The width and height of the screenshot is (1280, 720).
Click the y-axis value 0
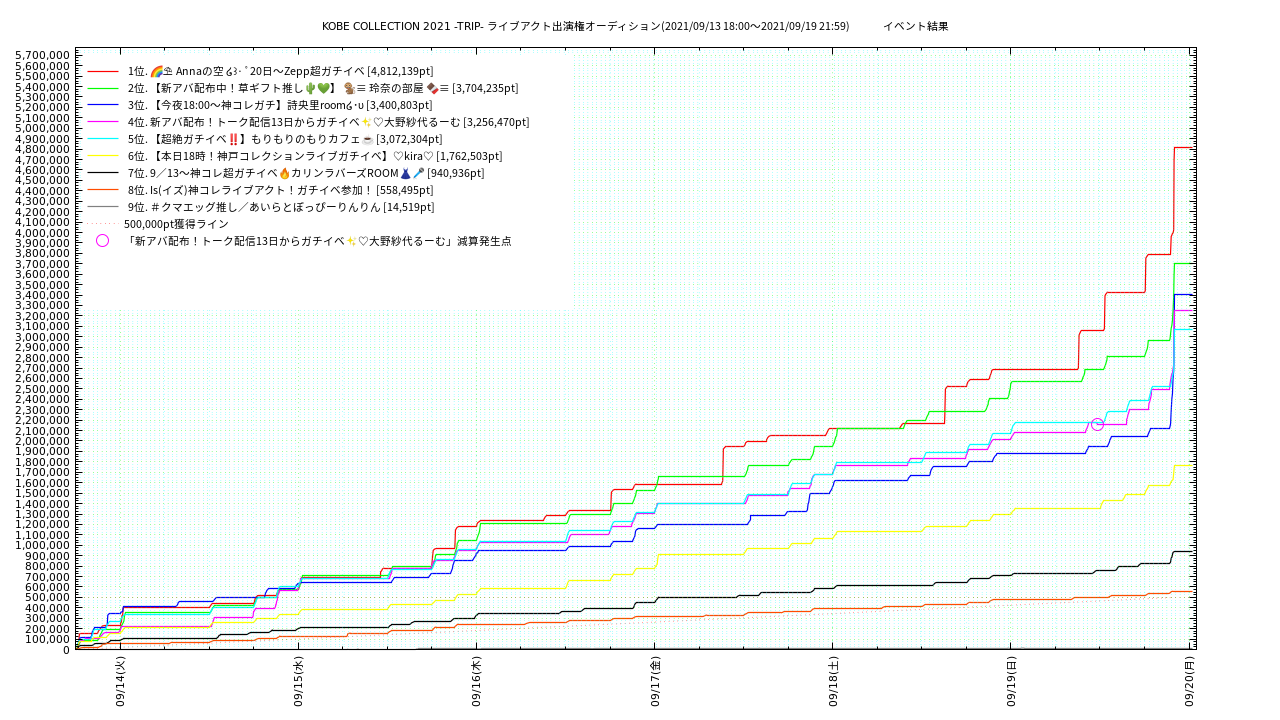67,650
